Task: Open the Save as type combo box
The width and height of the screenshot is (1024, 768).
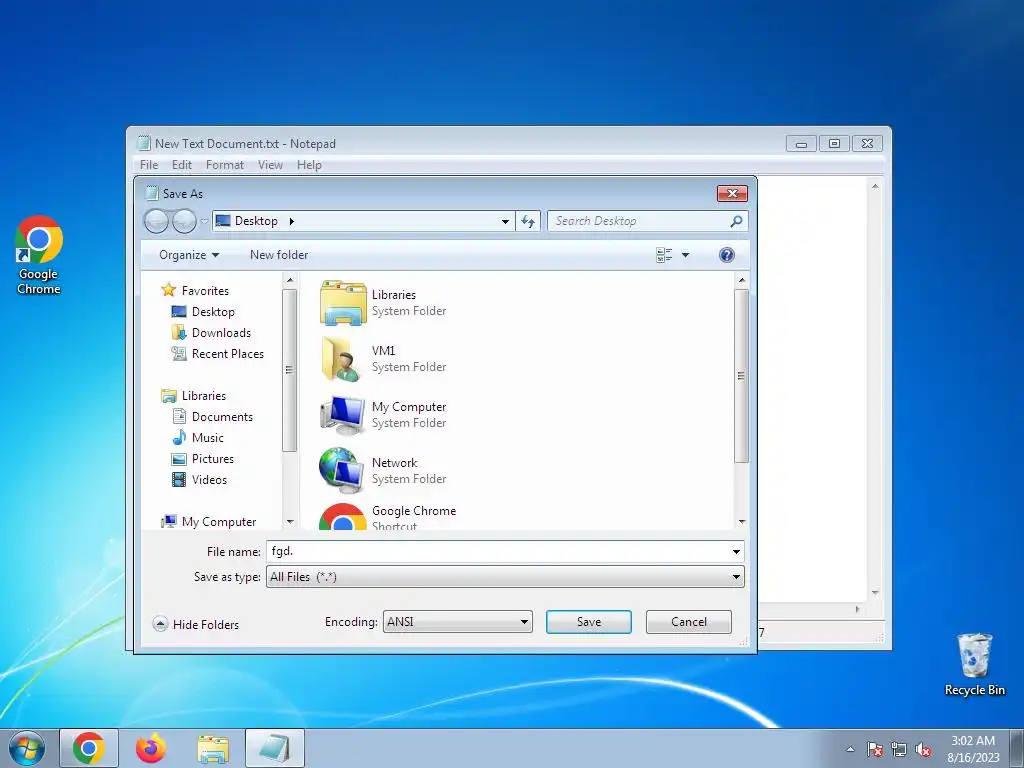Action: (505, 577)
